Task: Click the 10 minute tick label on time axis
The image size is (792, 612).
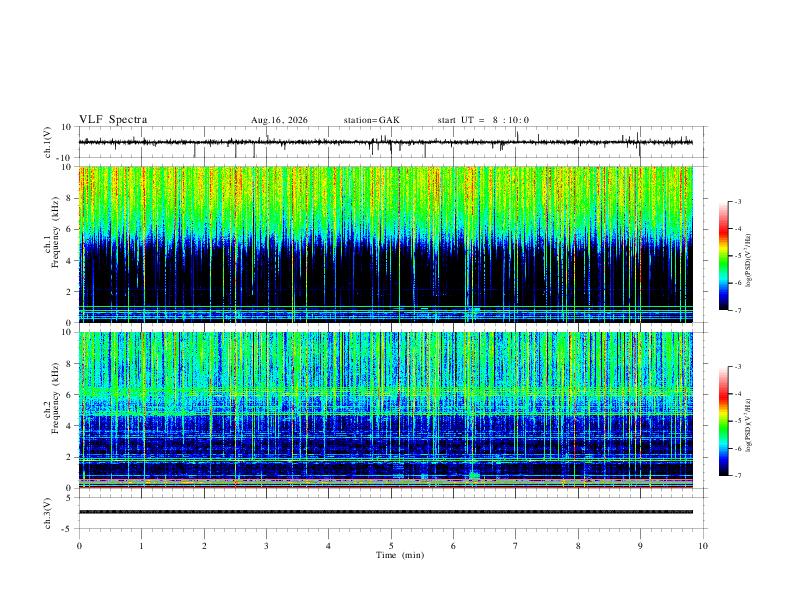Action: (703, 546)
